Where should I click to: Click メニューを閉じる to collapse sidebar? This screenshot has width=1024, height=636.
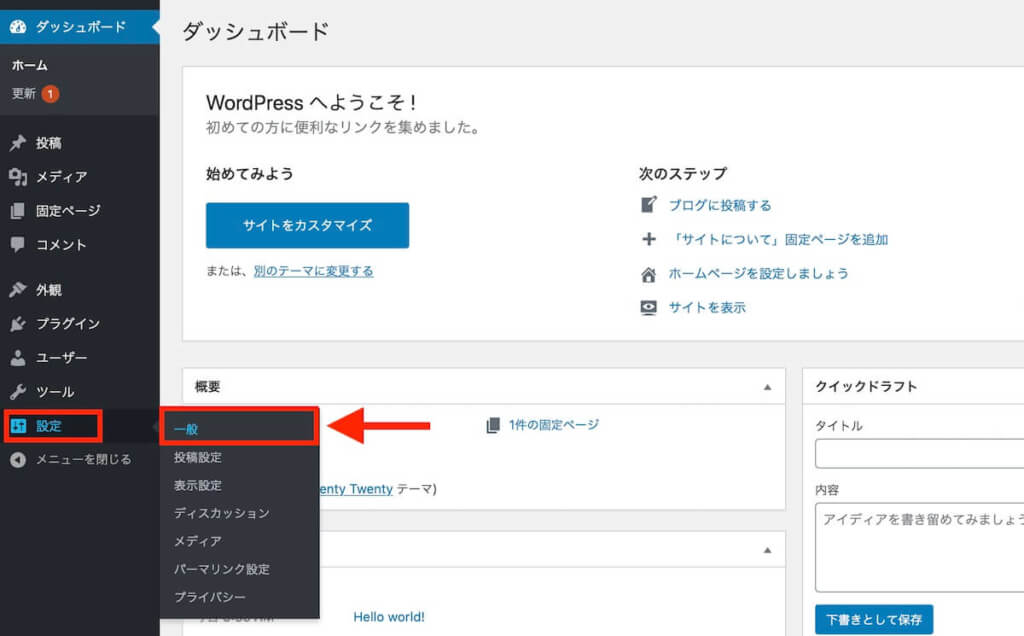click(83, 460)
